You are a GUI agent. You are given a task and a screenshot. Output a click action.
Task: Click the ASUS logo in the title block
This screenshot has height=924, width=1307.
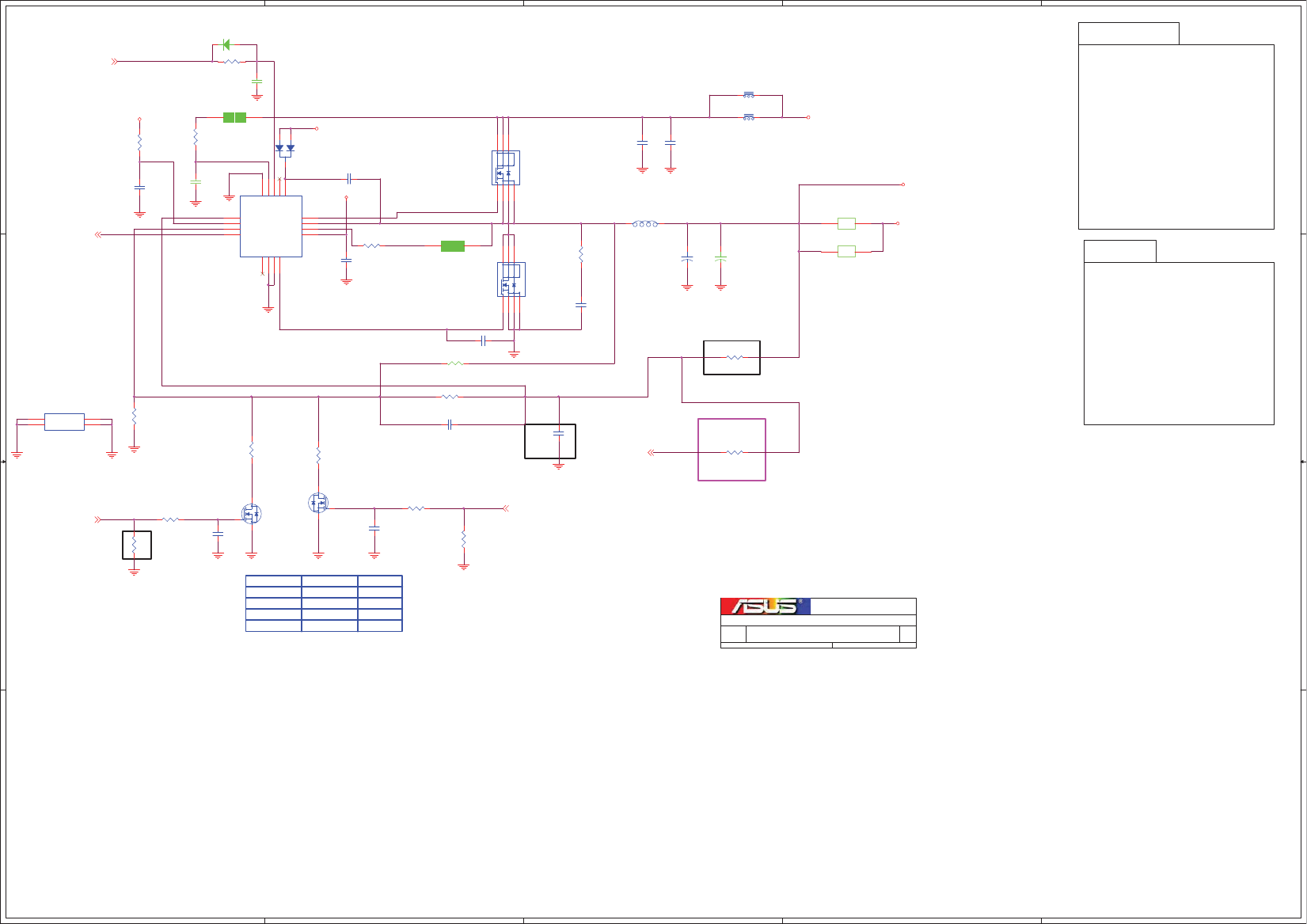point(766,606)
